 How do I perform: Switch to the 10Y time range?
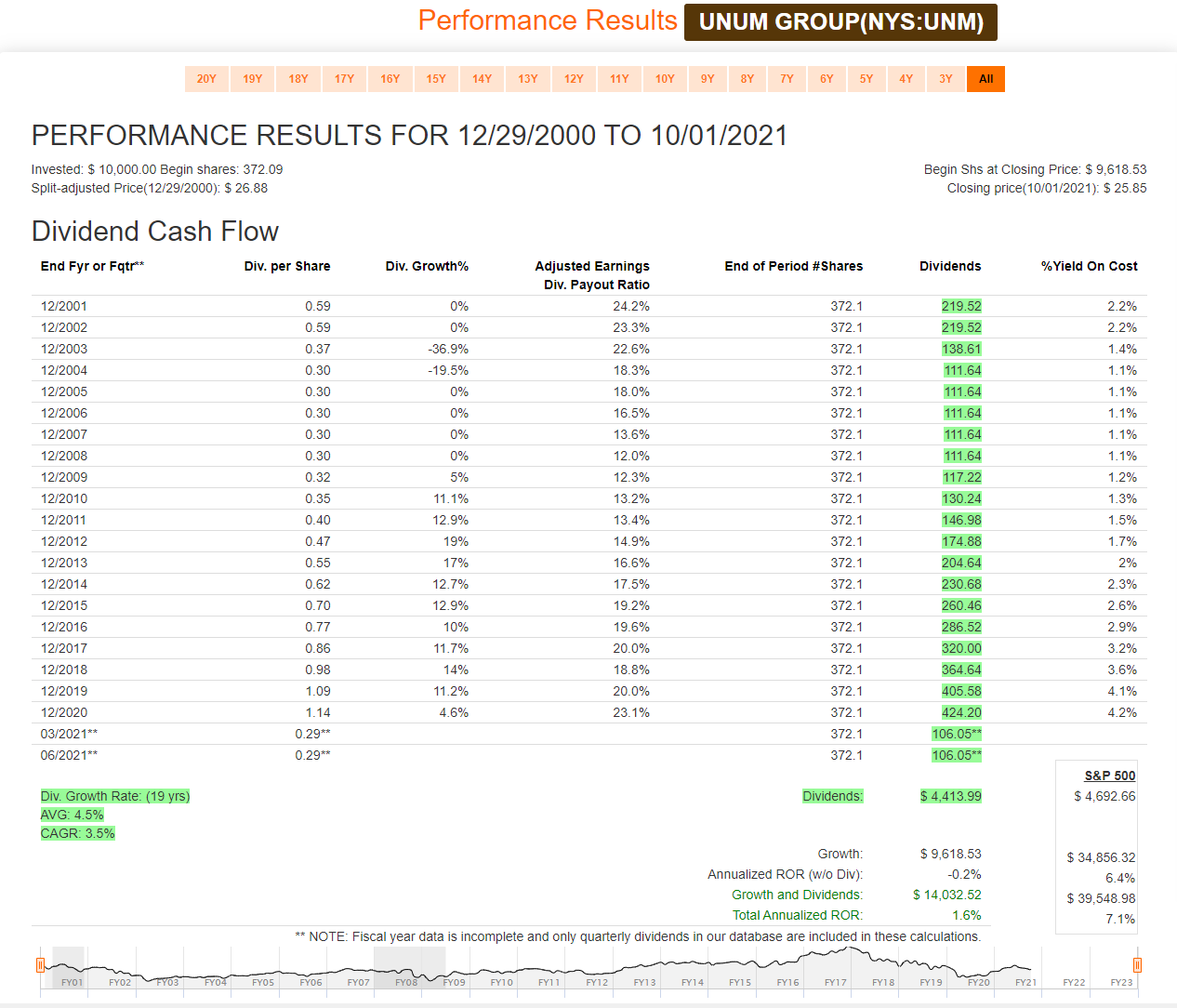click(665, 79)
